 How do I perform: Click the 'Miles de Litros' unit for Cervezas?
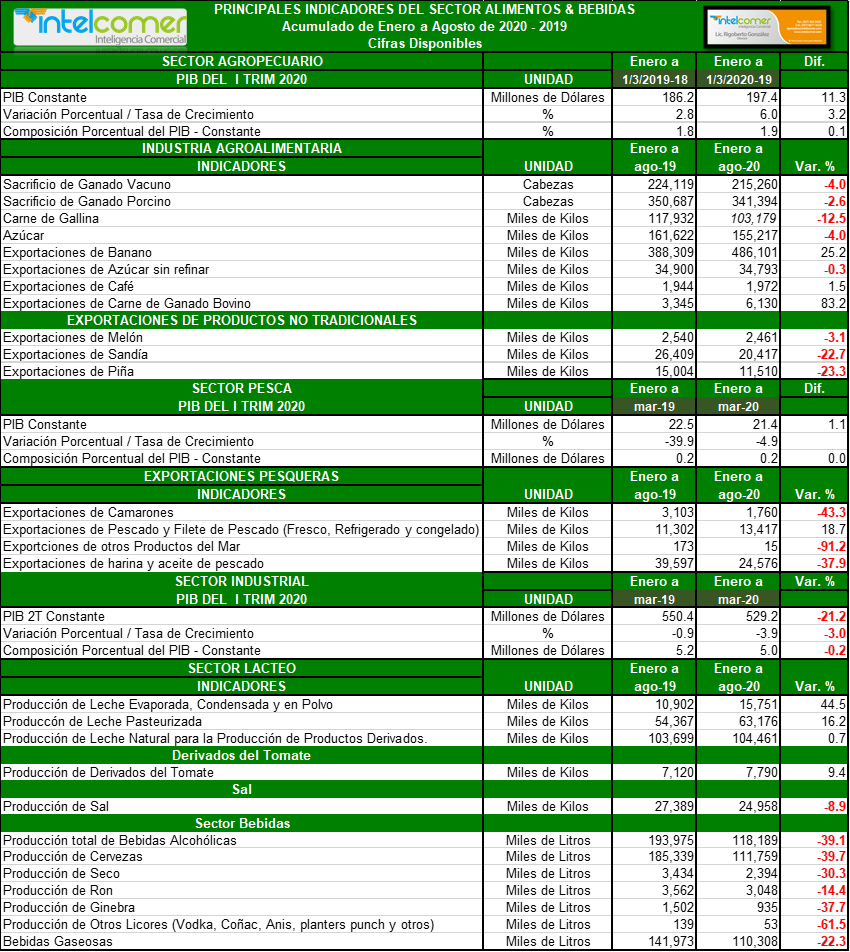coord(548,857)
